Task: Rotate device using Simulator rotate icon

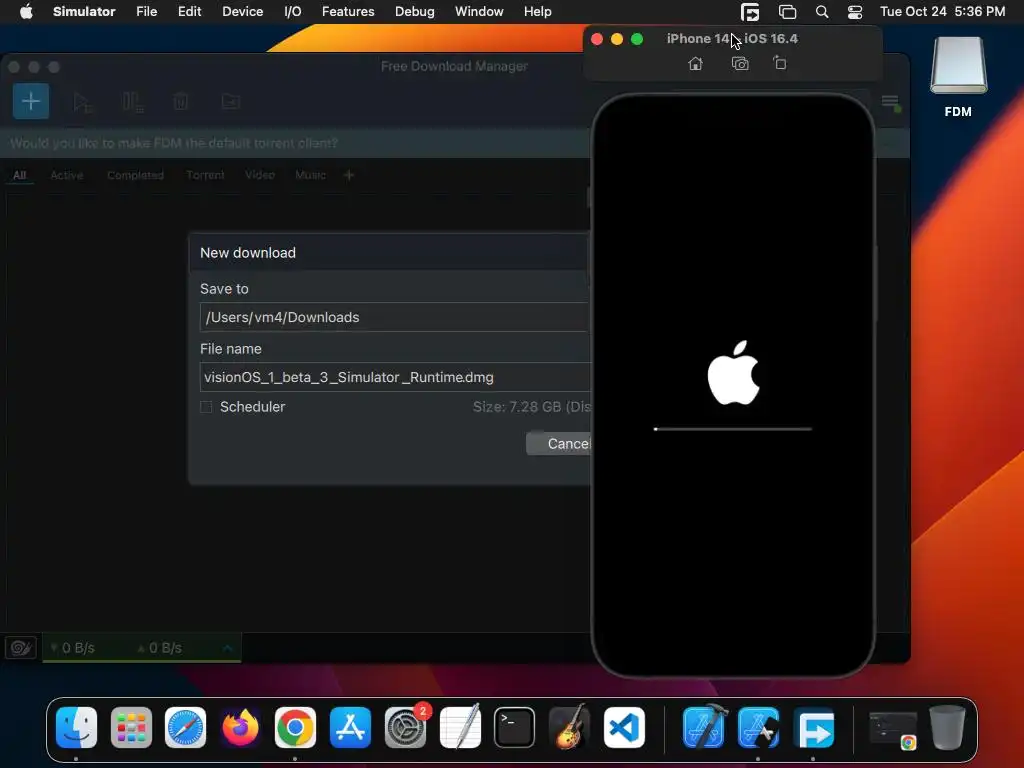Action: (x=780, y=63)
